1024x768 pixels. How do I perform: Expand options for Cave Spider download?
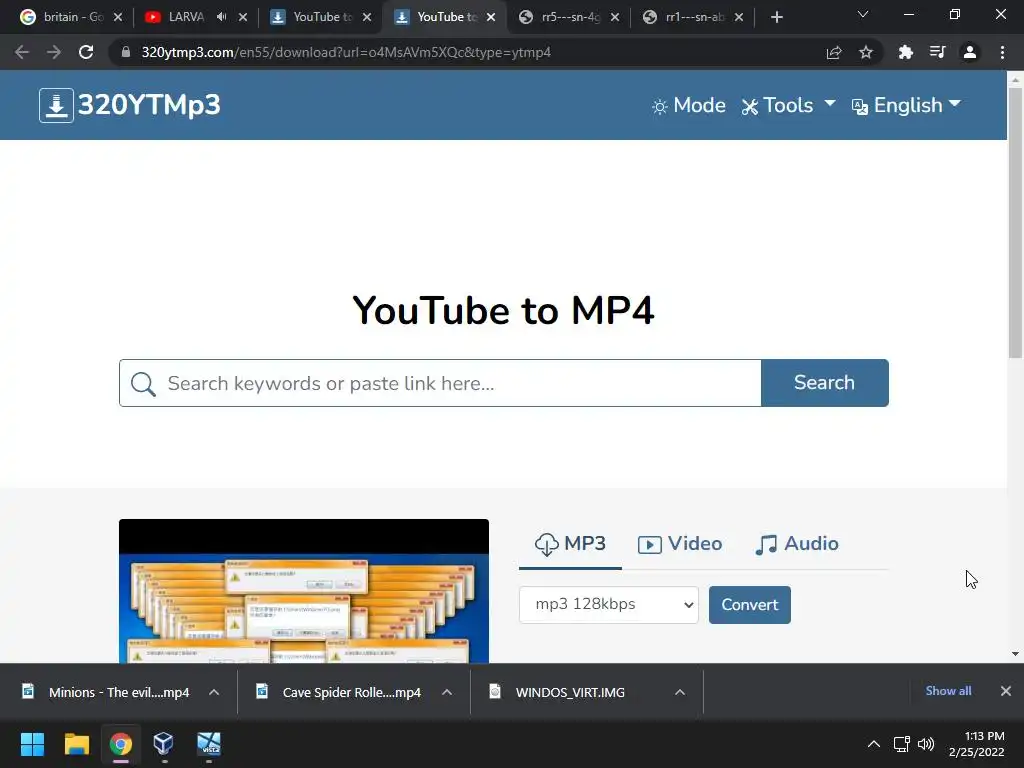(447, 692)
